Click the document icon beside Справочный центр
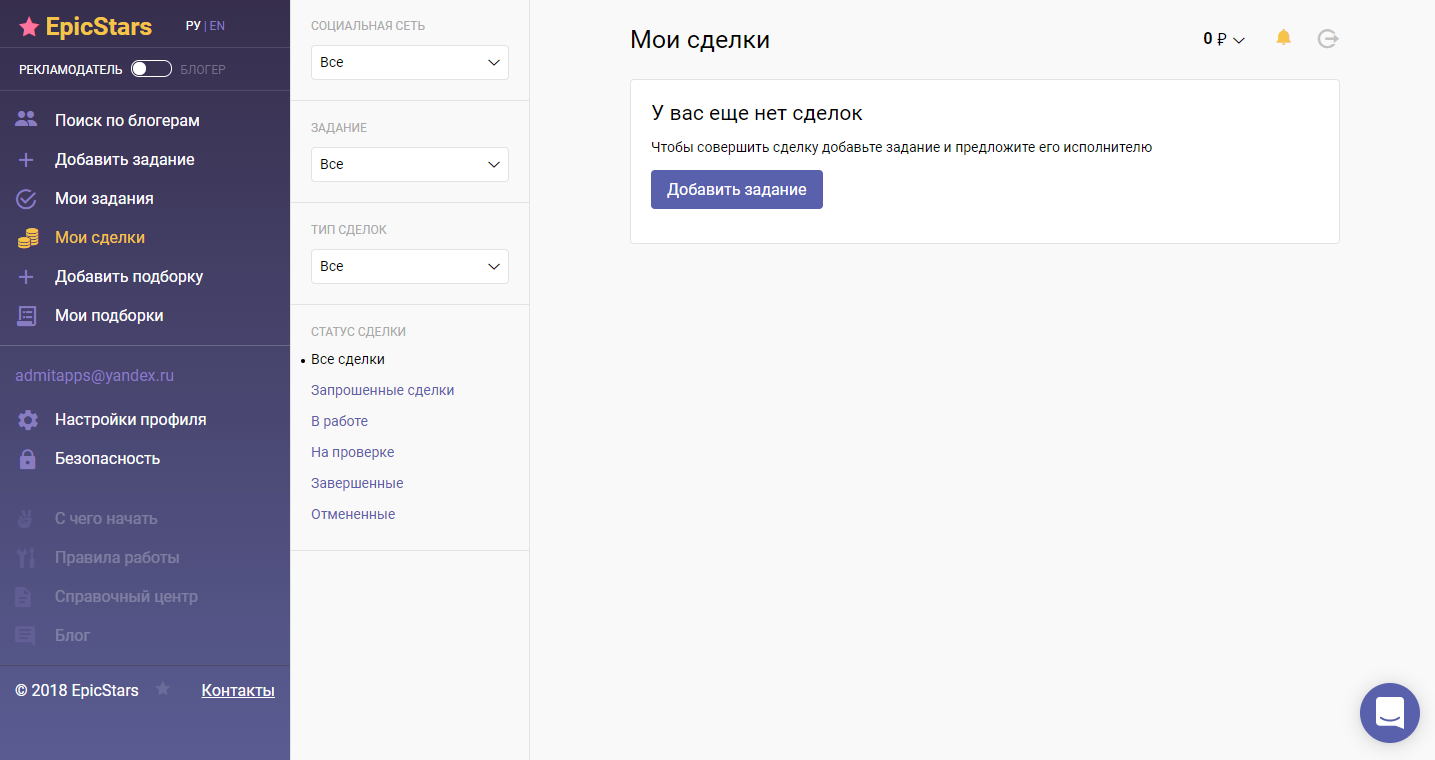 coord(23,597)
